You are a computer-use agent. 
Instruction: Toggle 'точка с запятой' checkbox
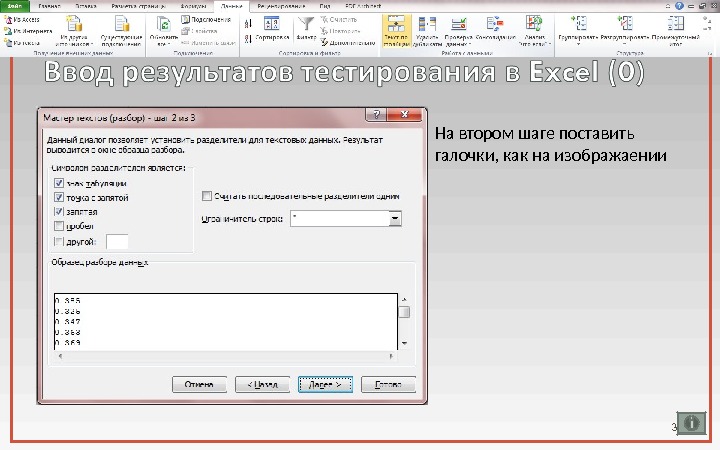[59, 197]
